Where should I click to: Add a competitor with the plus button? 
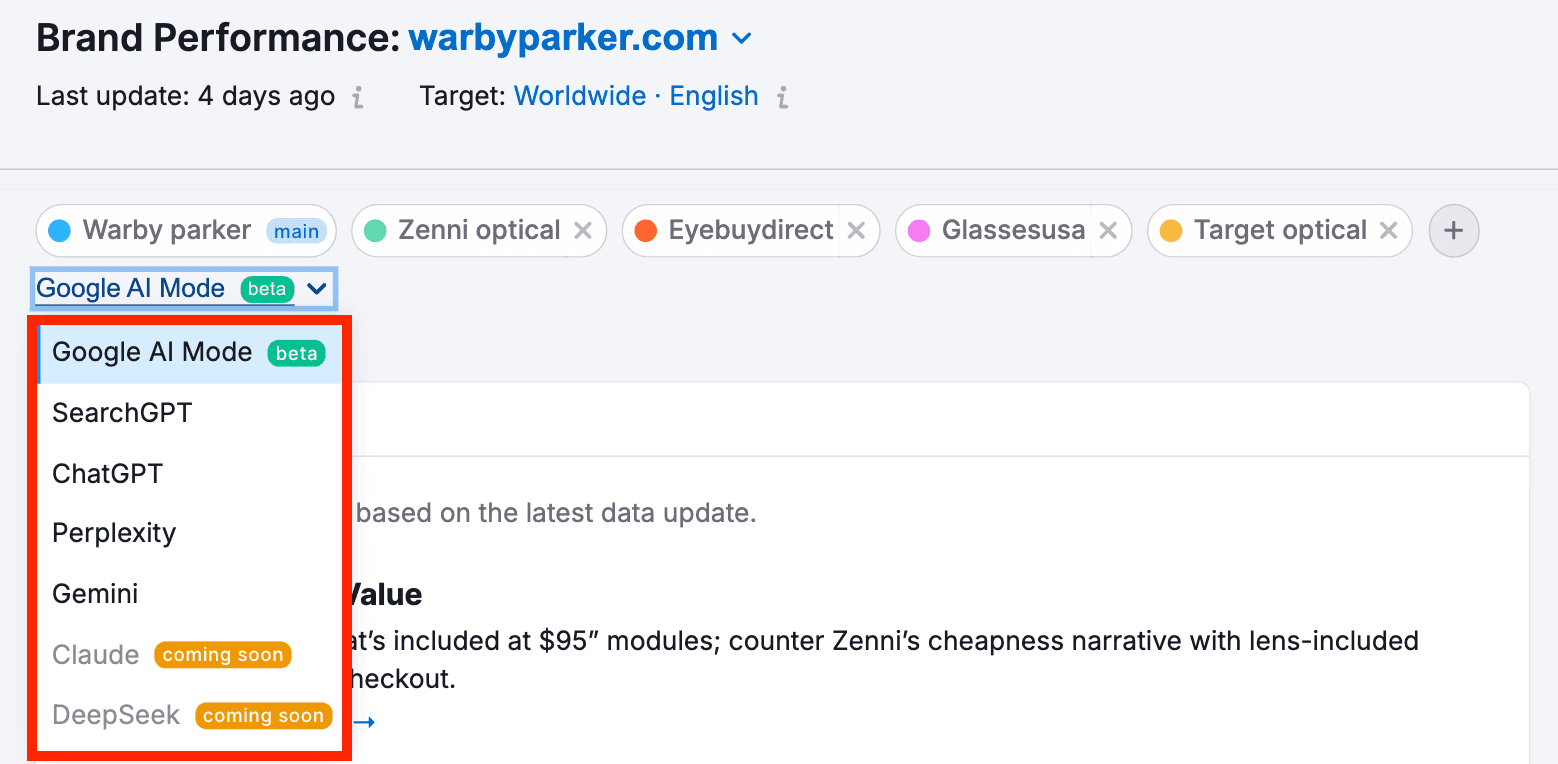coord(1453,231)
